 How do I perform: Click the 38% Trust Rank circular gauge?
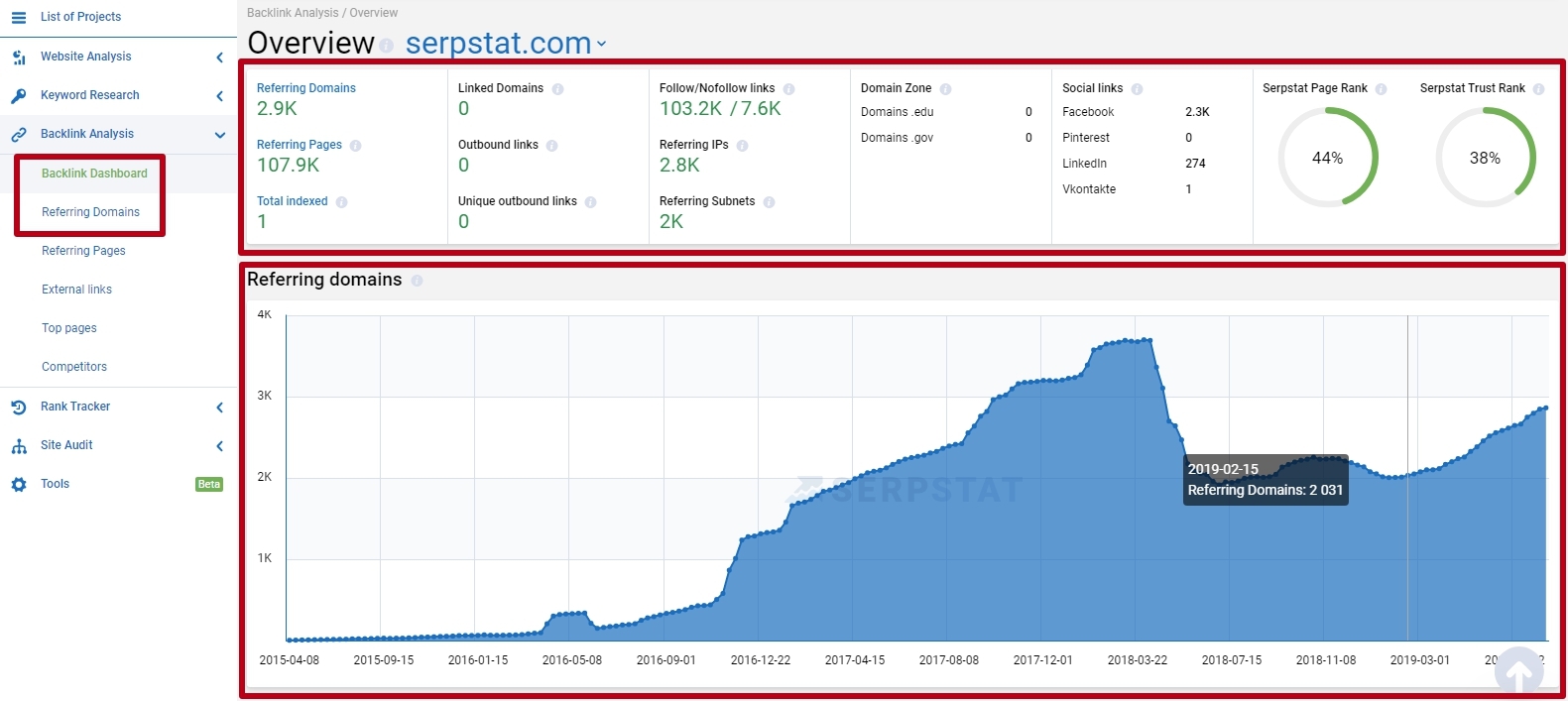coord(1485,158)
